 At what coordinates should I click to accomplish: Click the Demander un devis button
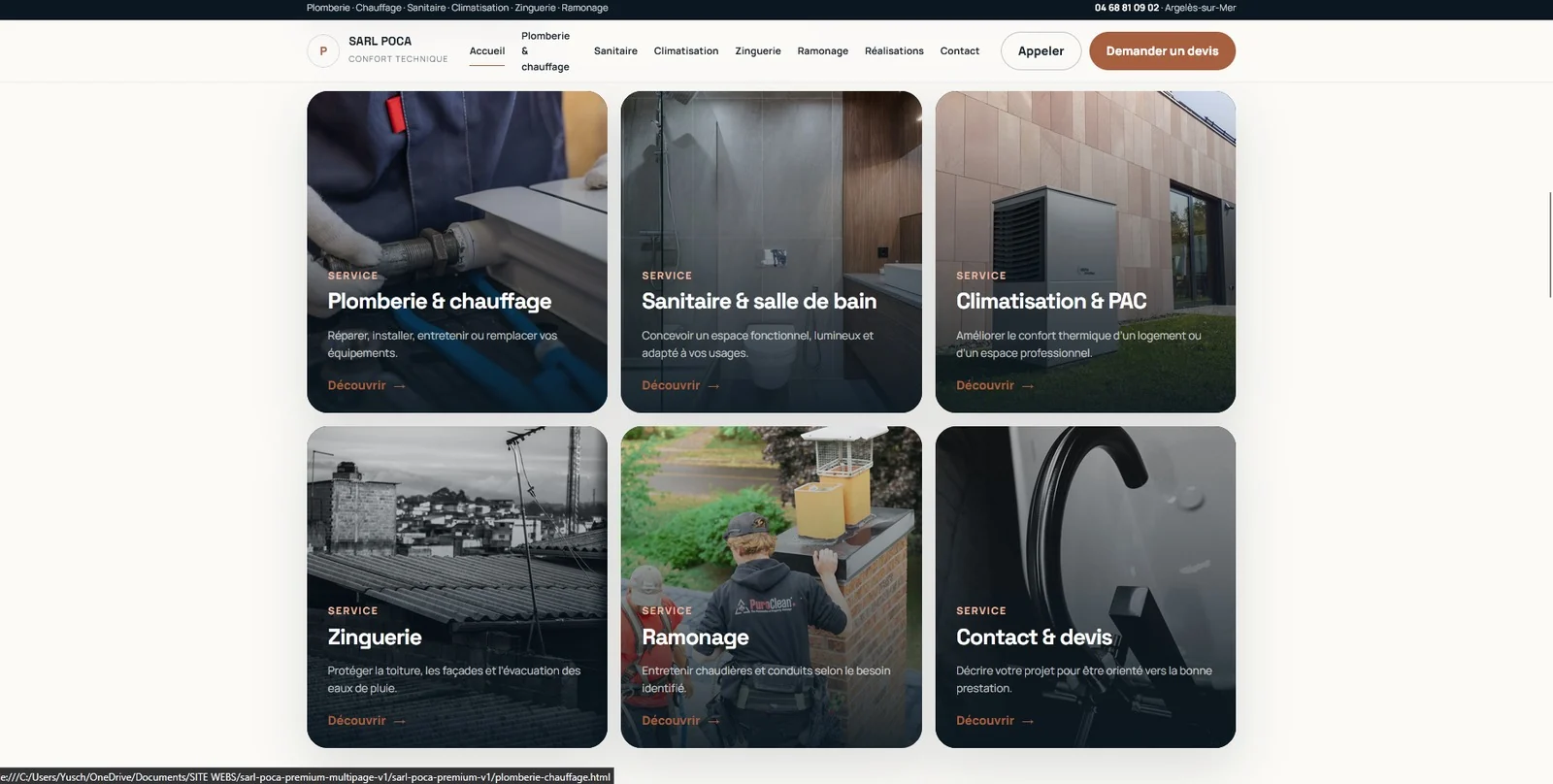click(x=1162, y=51)
